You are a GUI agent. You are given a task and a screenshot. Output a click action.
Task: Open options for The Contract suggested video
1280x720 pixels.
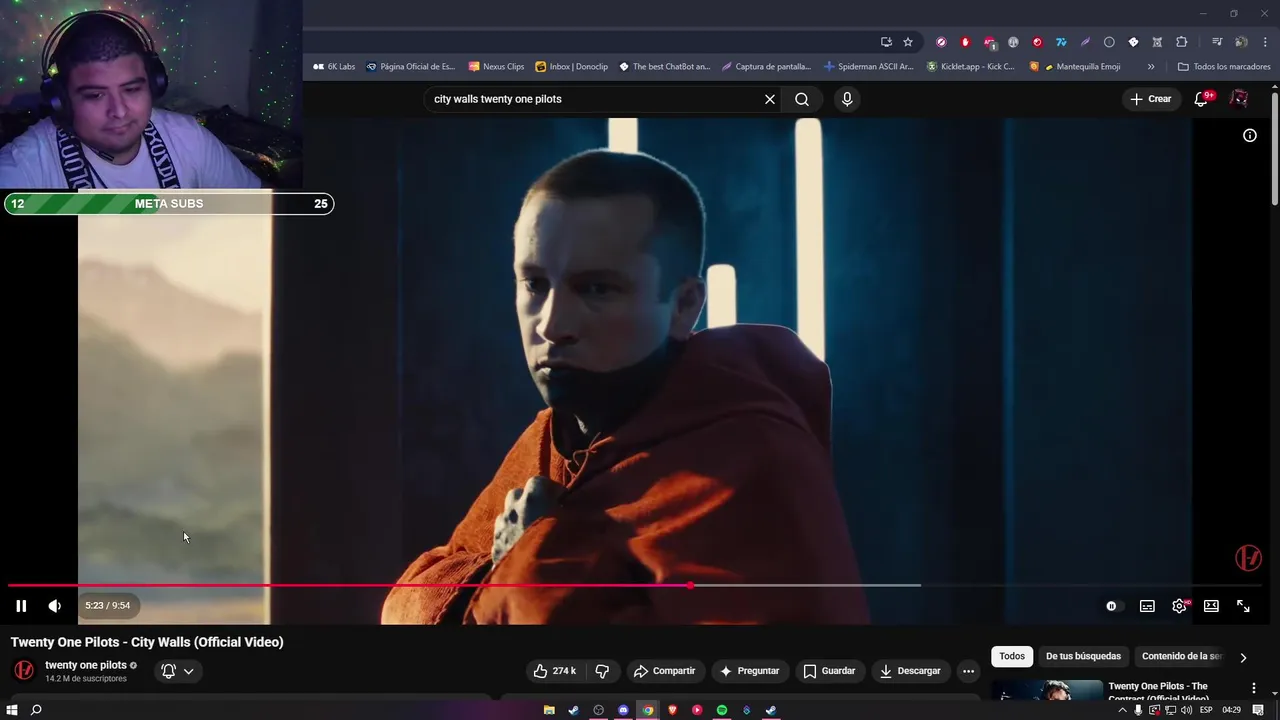pyautogui.click(x=1253, y=688)
